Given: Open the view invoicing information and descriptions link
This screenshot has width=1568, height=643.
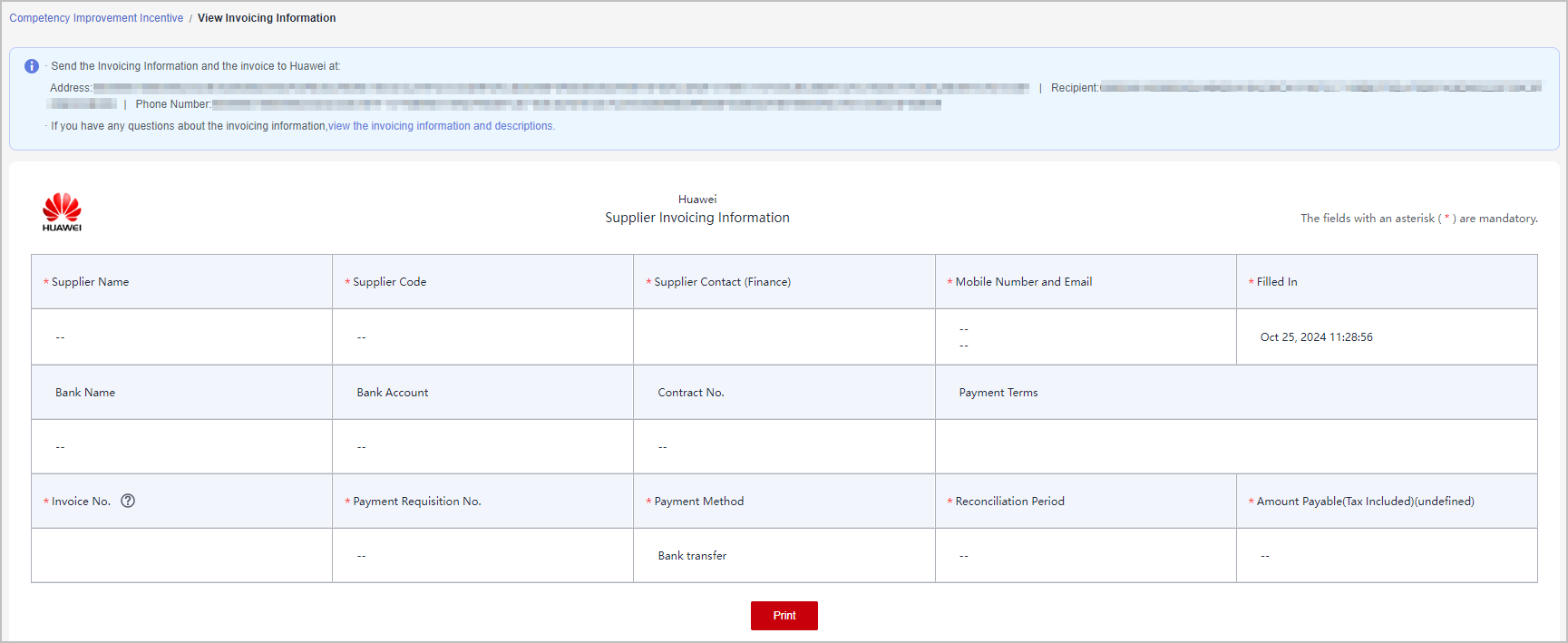Looking at the screenshot, I should 441,126.
